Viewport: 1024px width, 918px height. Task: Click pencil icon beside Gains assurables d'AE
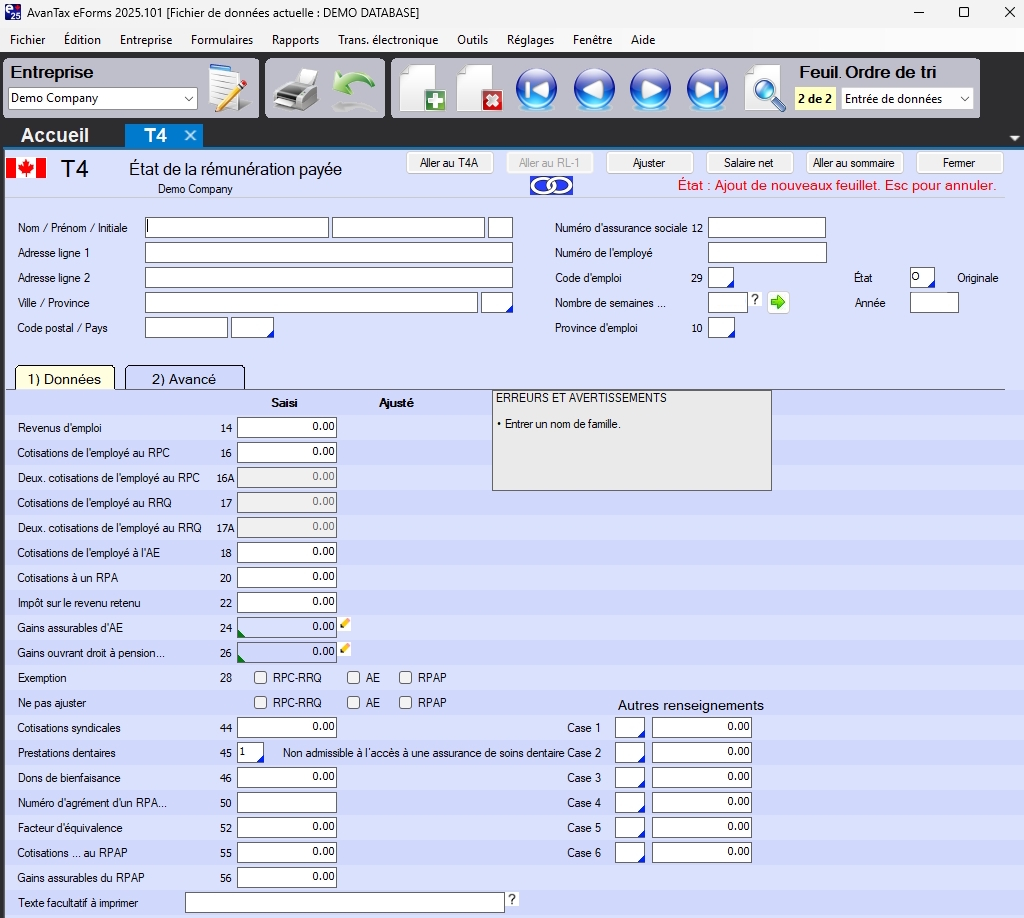point(345,624)
